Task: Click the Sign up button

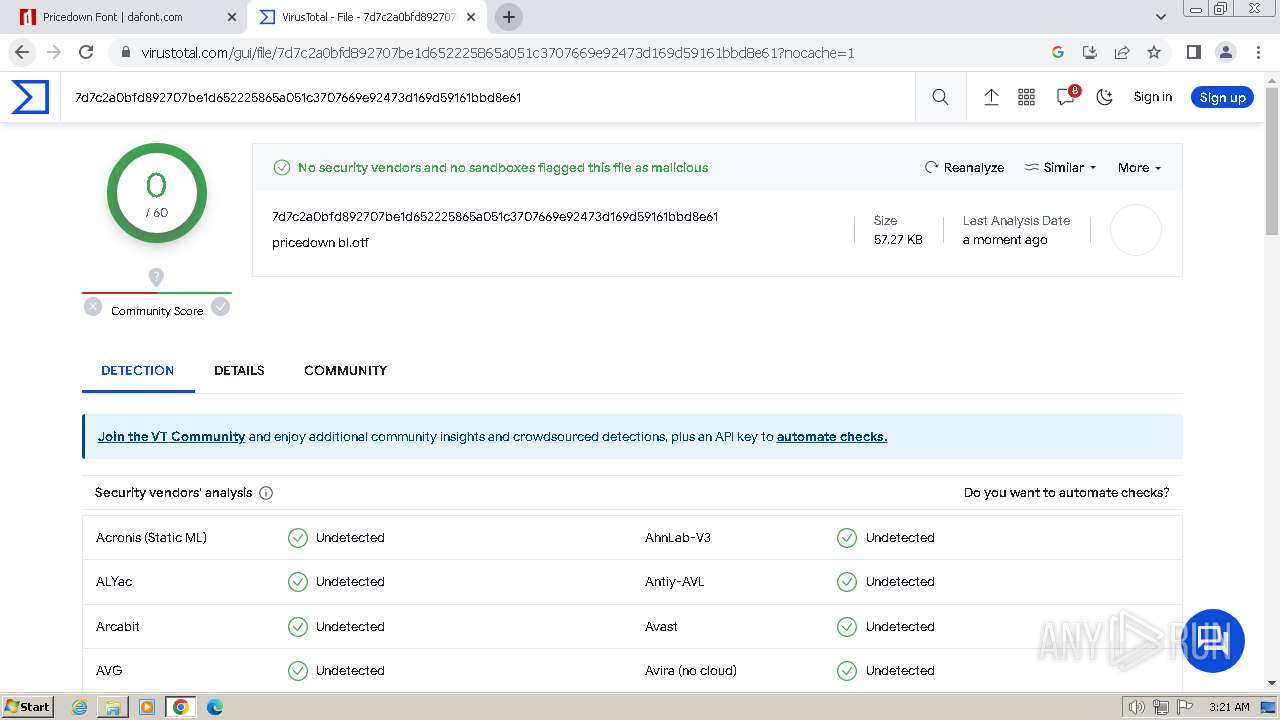Action: (1222, 97)
